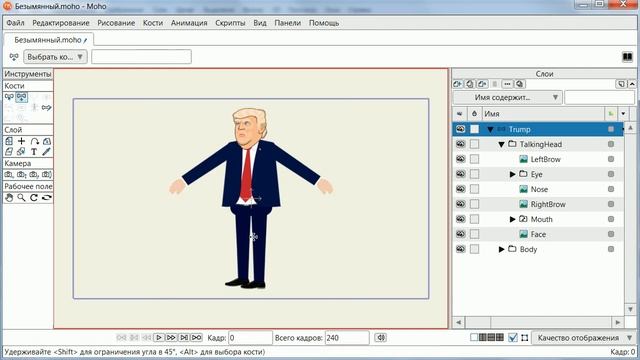The image size is (640, 360).
Task: Activate the fourth Camera pan/tilt tool
Action: pyautogui.click(x=47, y=175)
